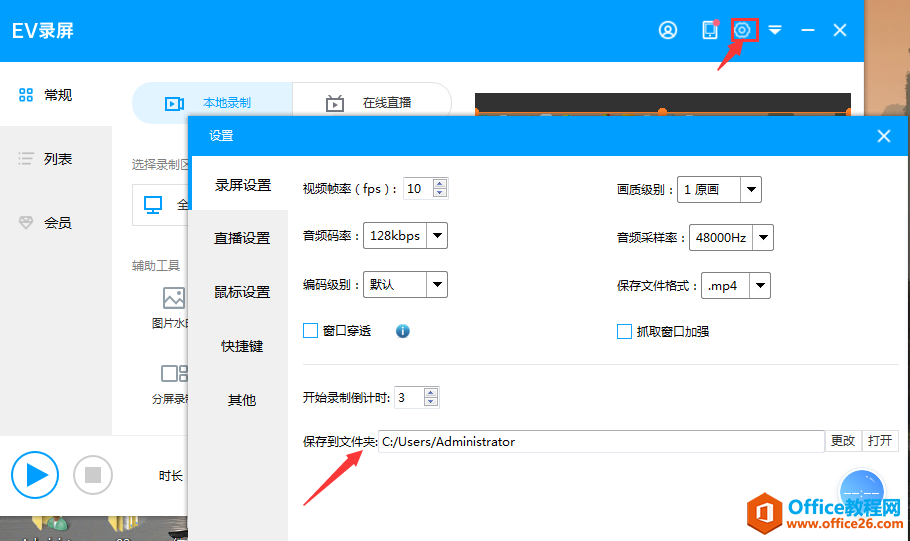Select the 列表 sidebar item

[45, 158]
